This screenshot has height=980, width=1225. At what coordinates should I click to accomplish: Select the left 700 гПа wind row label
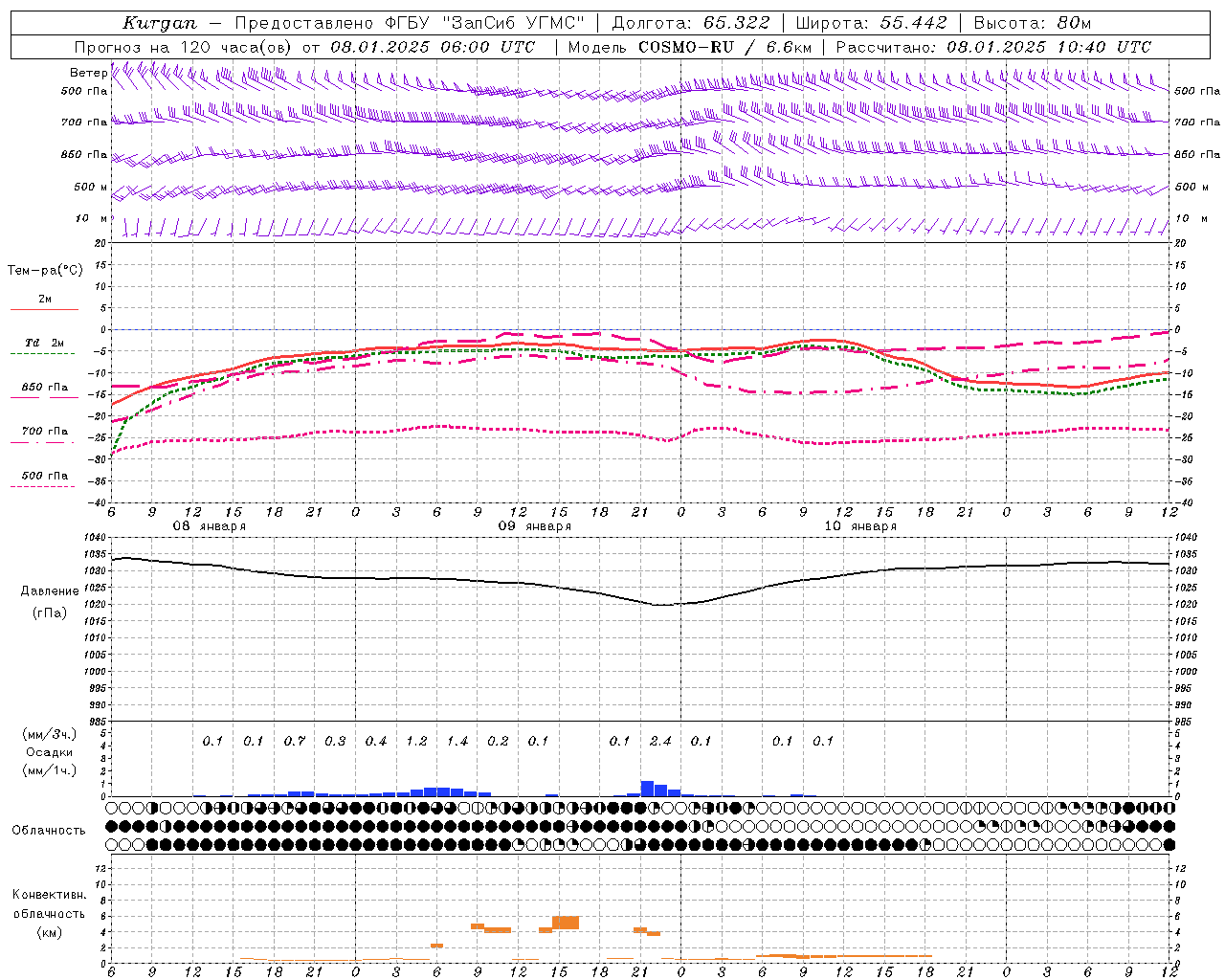pos(84,122)
